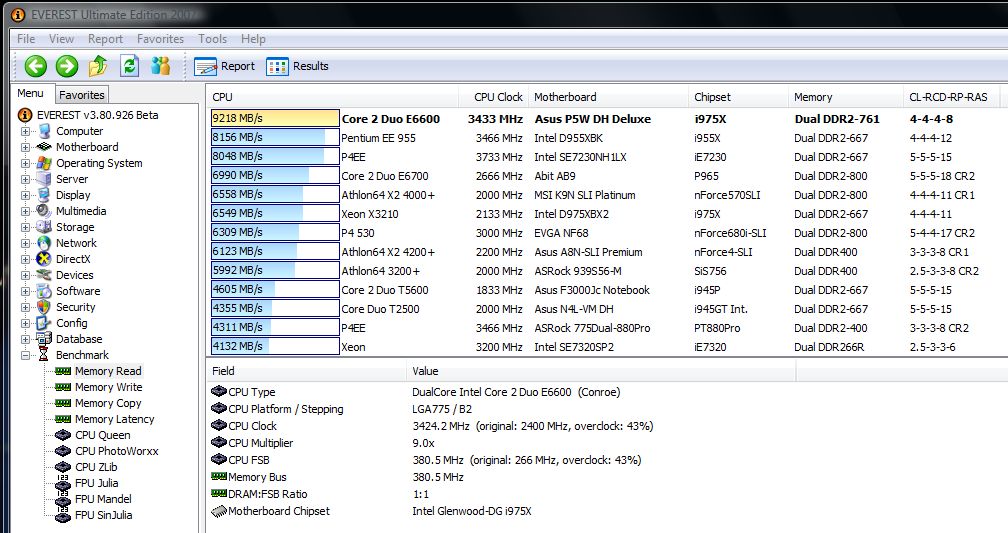The image size is (1008, 533).
Task: Select the Memory Read benchmark
Action: pyautogui.click(x=108, y=371)
